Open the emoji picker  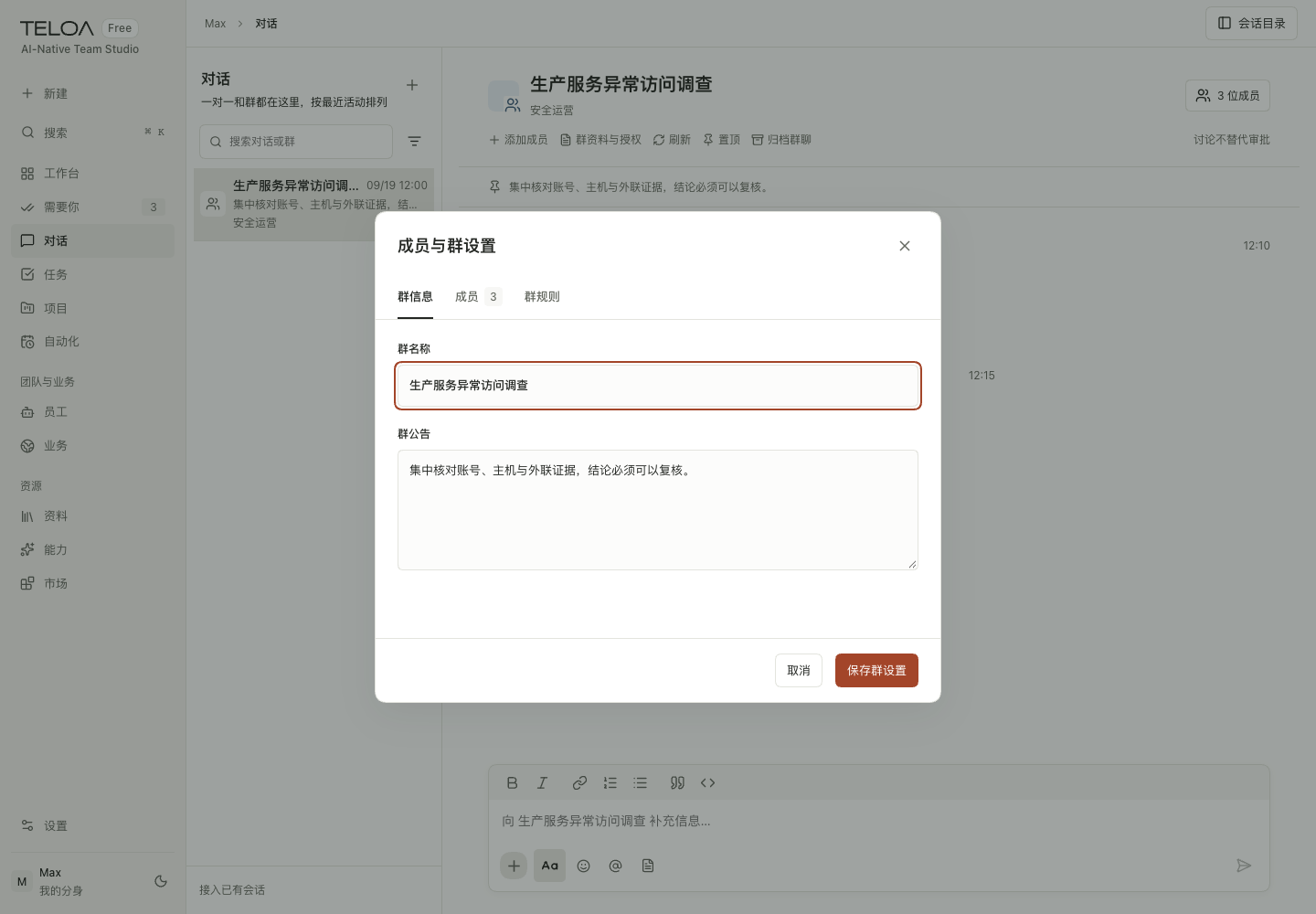(583, 866)
